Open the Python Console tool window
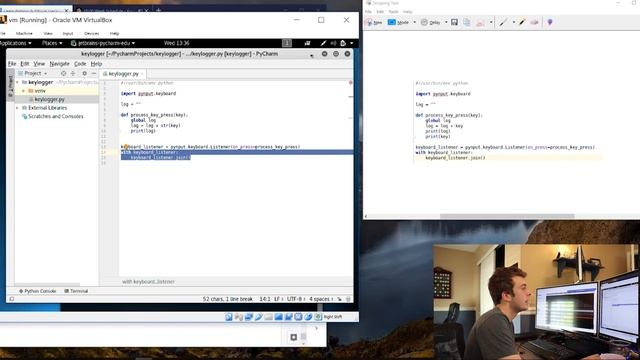Viewport: 640px width, 360px height. click(x=38, y=291)
